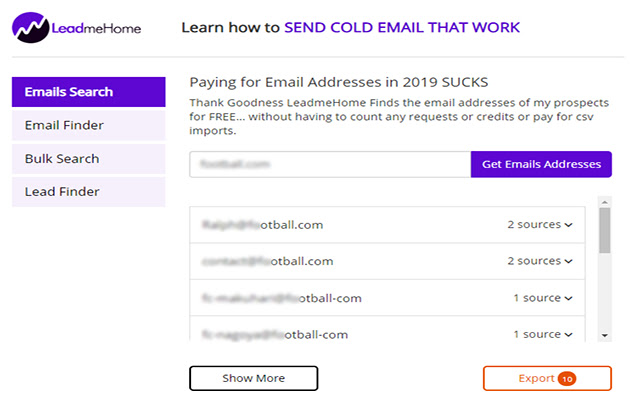Switch to Email Finder in sidebar

(x=89, y=125)
